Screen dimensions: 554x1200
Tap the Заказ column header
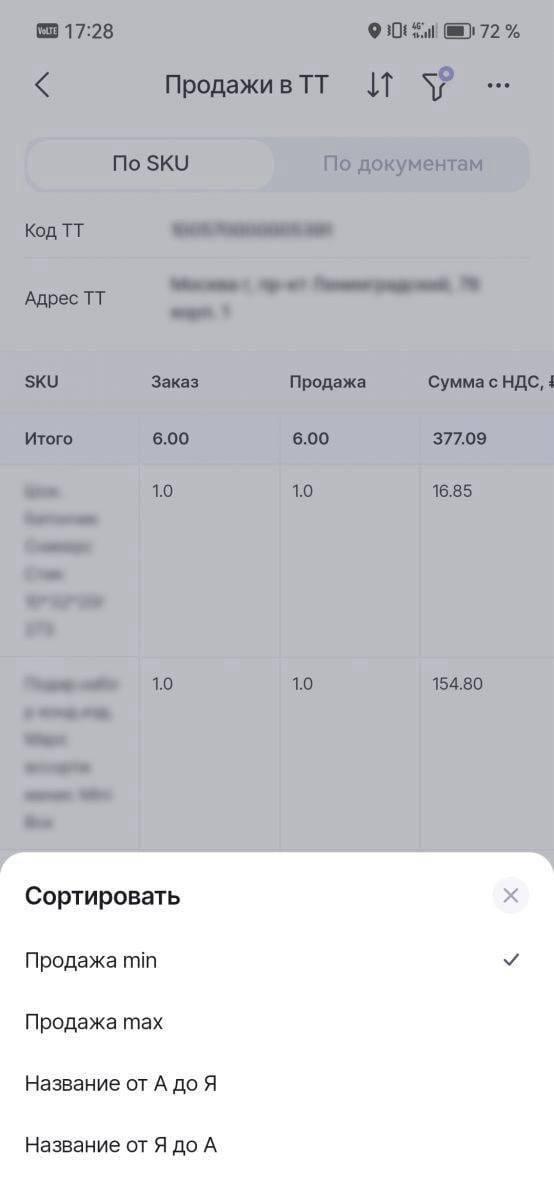pos(175,382)
